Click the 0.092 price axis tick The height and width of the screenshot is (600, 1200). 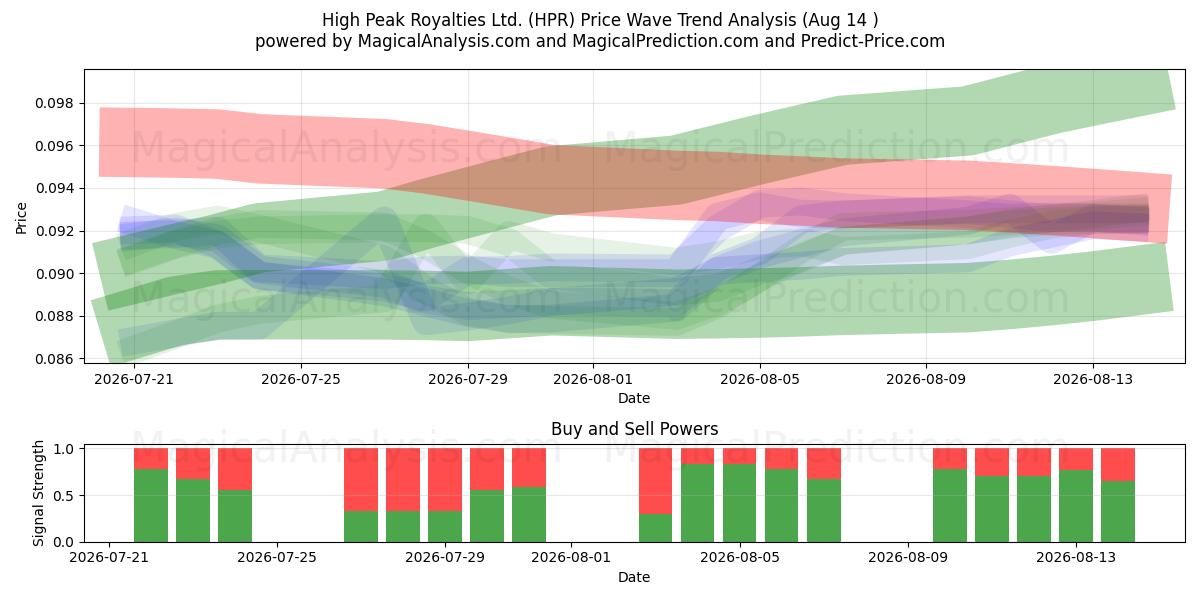[x=56, y=231]
